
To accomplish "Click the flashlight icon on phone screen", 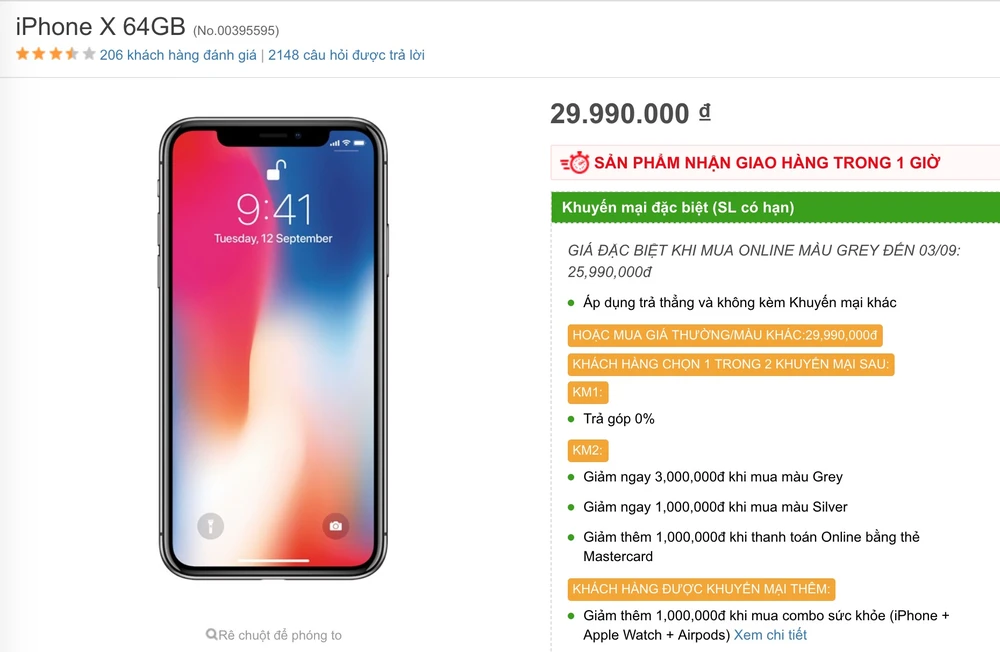I will 210,526.
